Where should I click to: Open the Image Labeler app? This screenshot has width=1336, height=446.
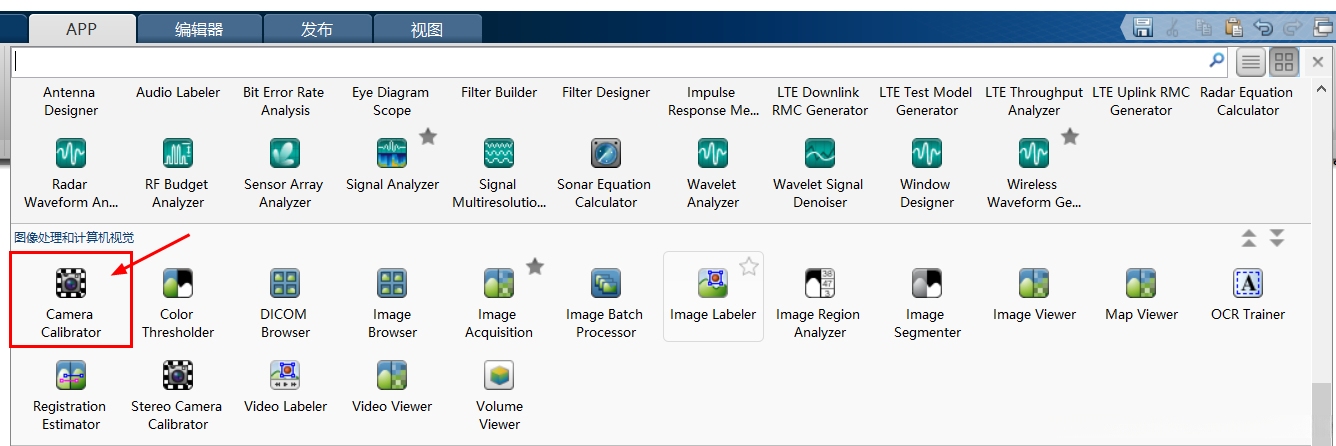(x=713, y=296)
